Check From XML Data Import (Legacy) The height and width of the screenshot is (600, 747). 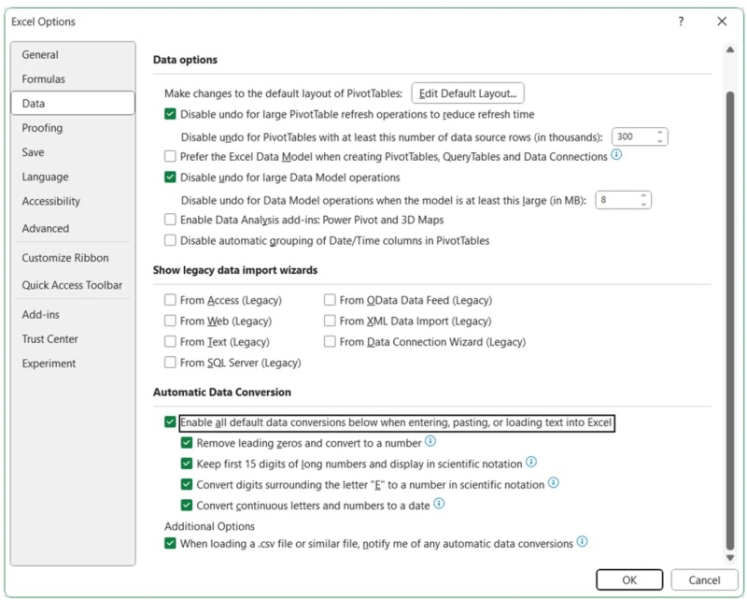pos(330,321)
